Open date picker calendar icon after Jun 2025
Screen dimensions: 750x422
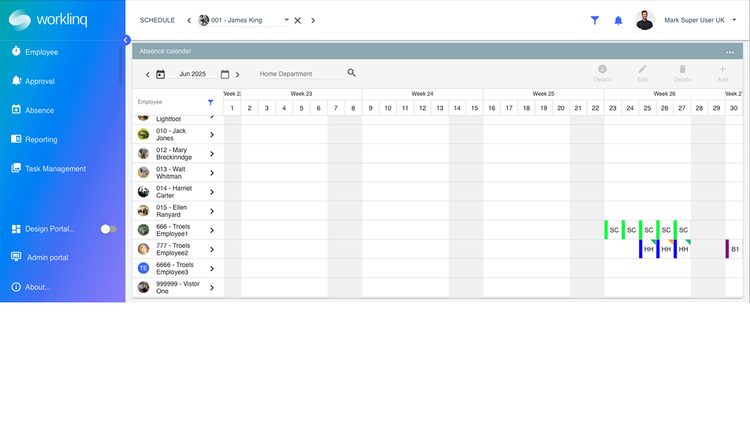tap(225, 74)
